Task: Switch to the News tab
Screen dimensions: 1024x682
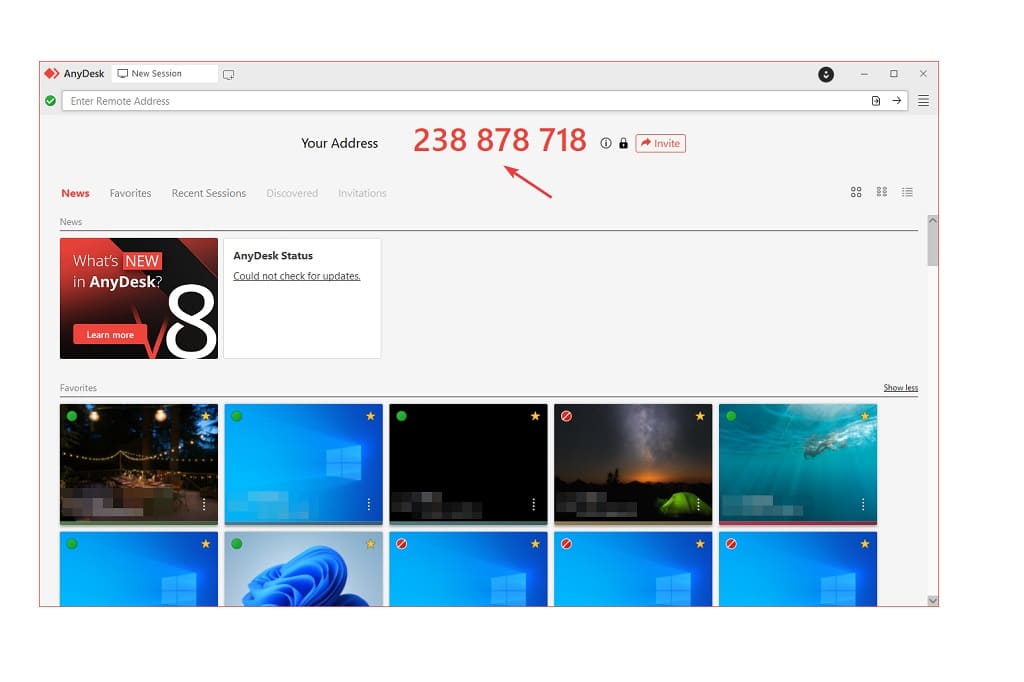Action: [x=75, y=193]
